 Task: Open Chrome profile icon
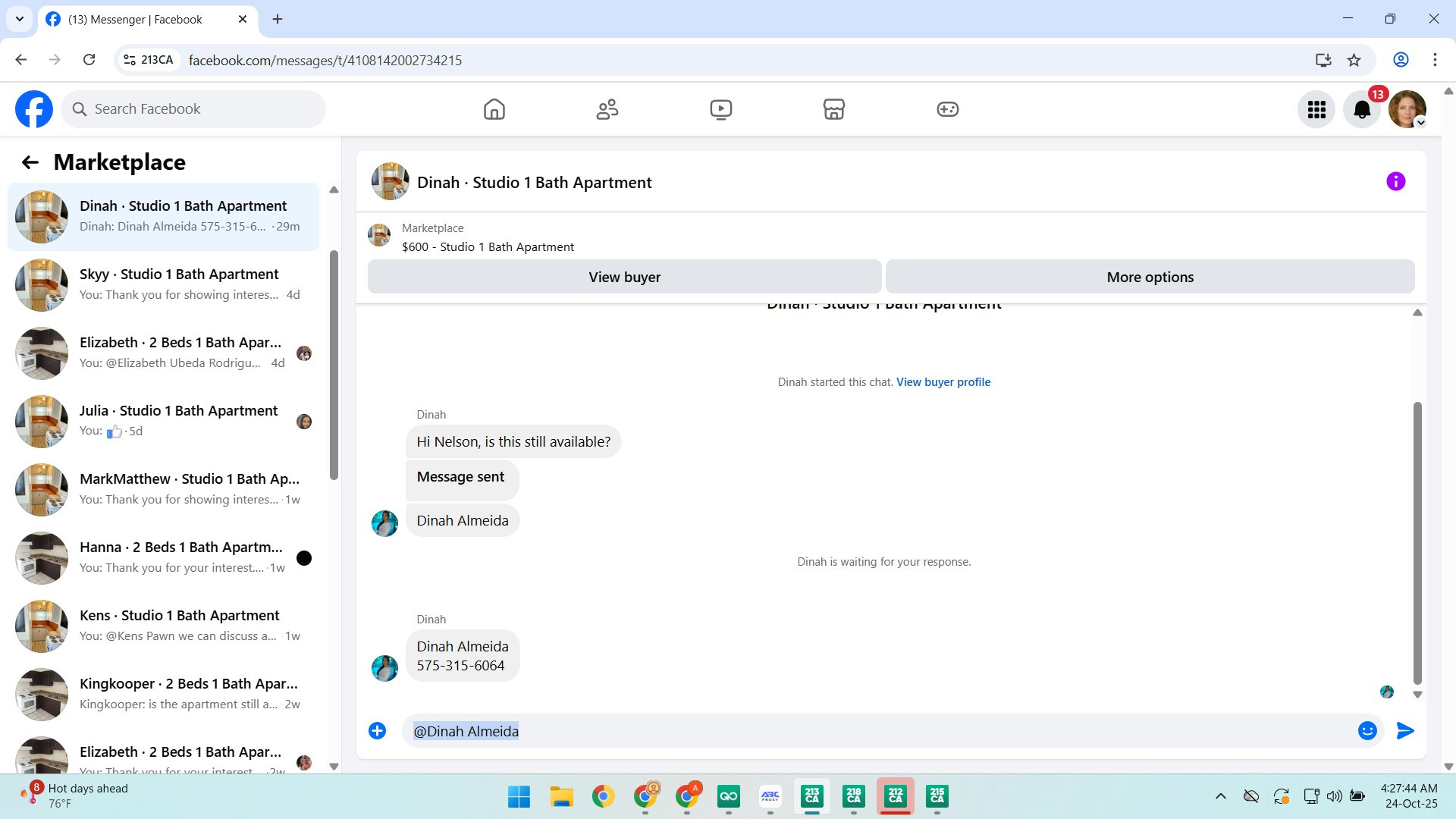point(1401,60)
